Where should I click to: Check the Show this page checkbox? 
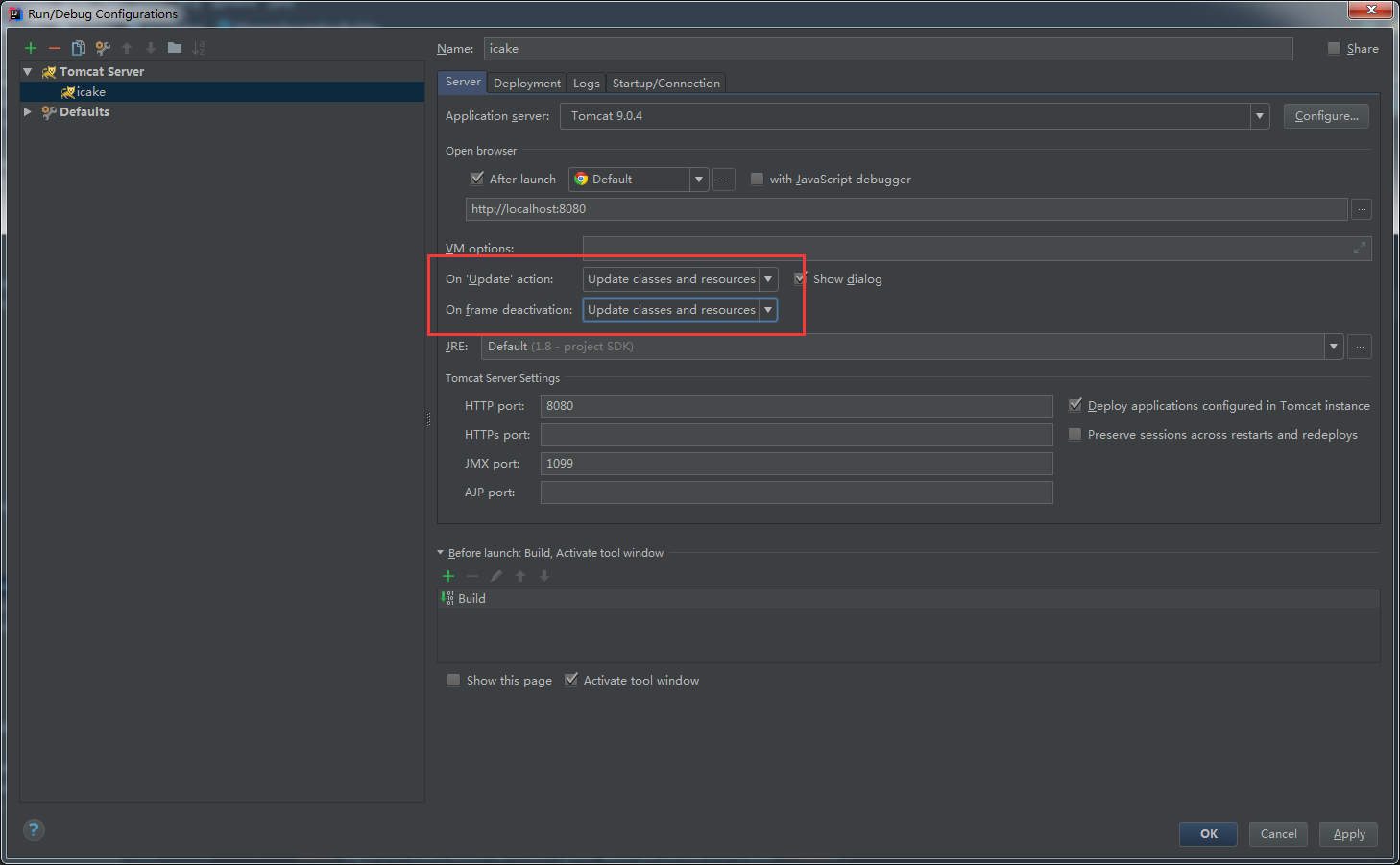pyautogui.click(x=454, y=681)
